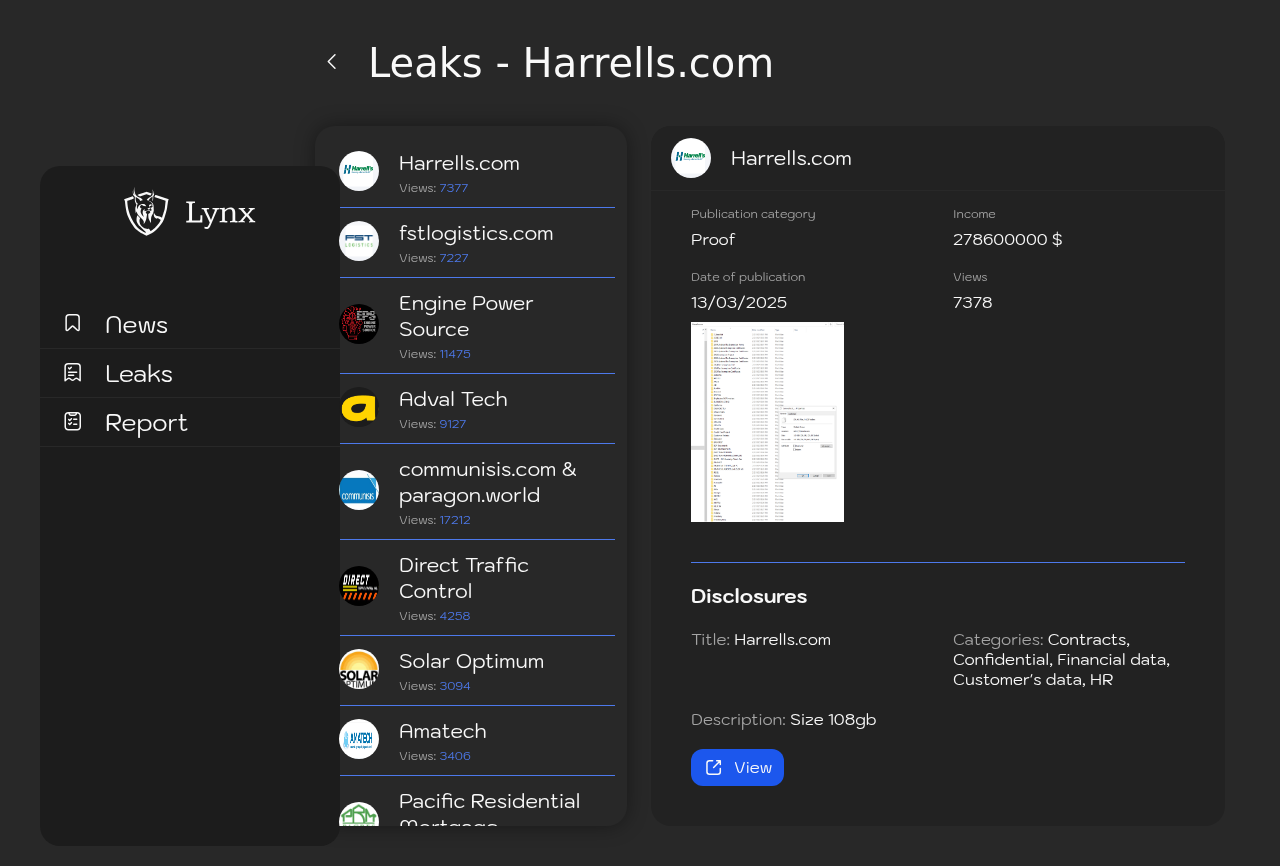The width and height of the screenshot is (1280, 866).
Task: Click the Size 108gb description text
Action: pos(833,720)
